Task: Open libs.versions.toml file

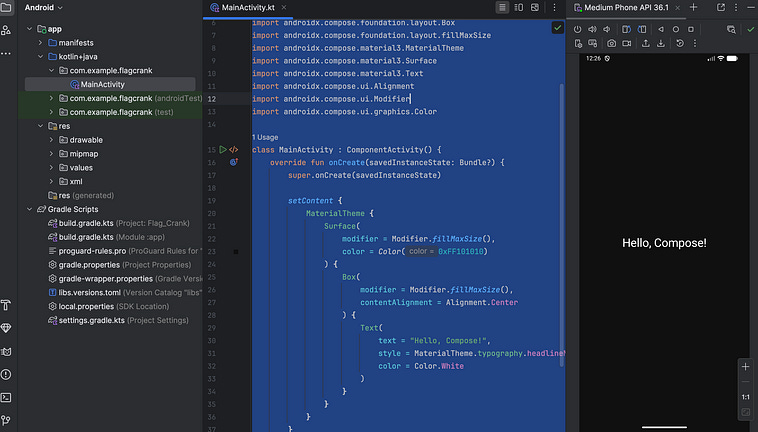Action: tap(126, 292)
